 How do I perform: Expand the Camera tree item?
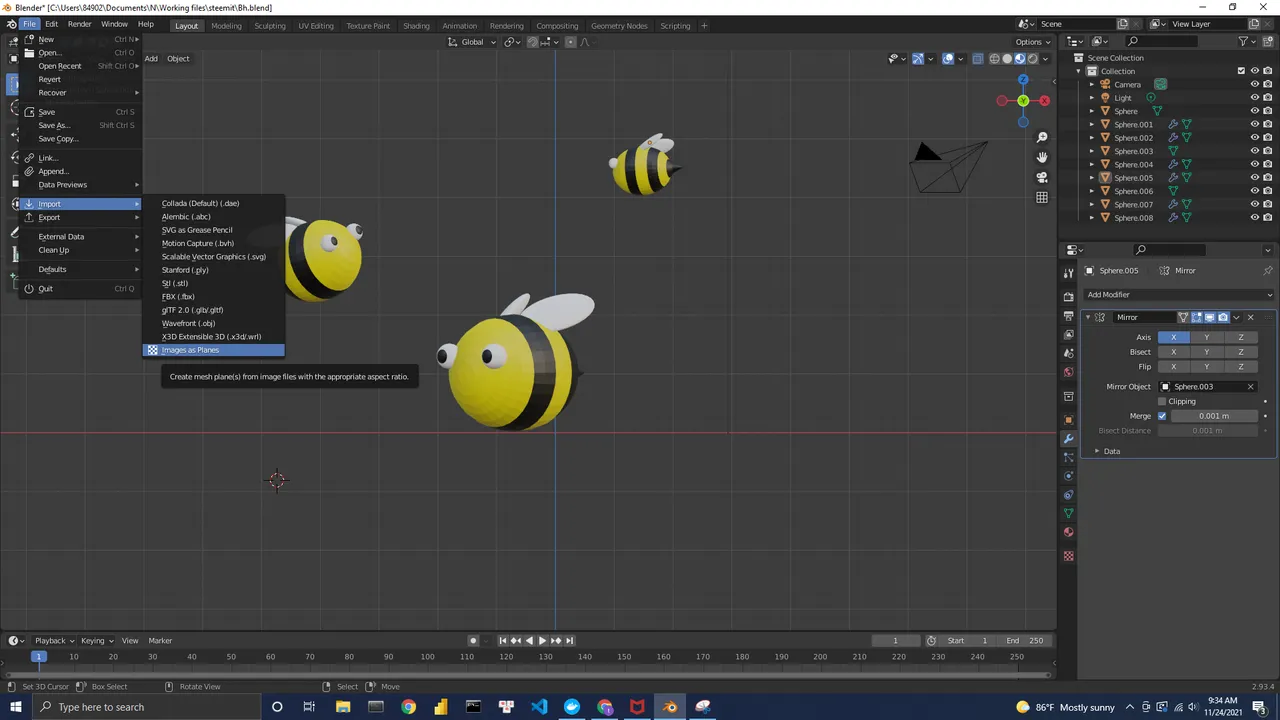click(x=1092, y=85)
